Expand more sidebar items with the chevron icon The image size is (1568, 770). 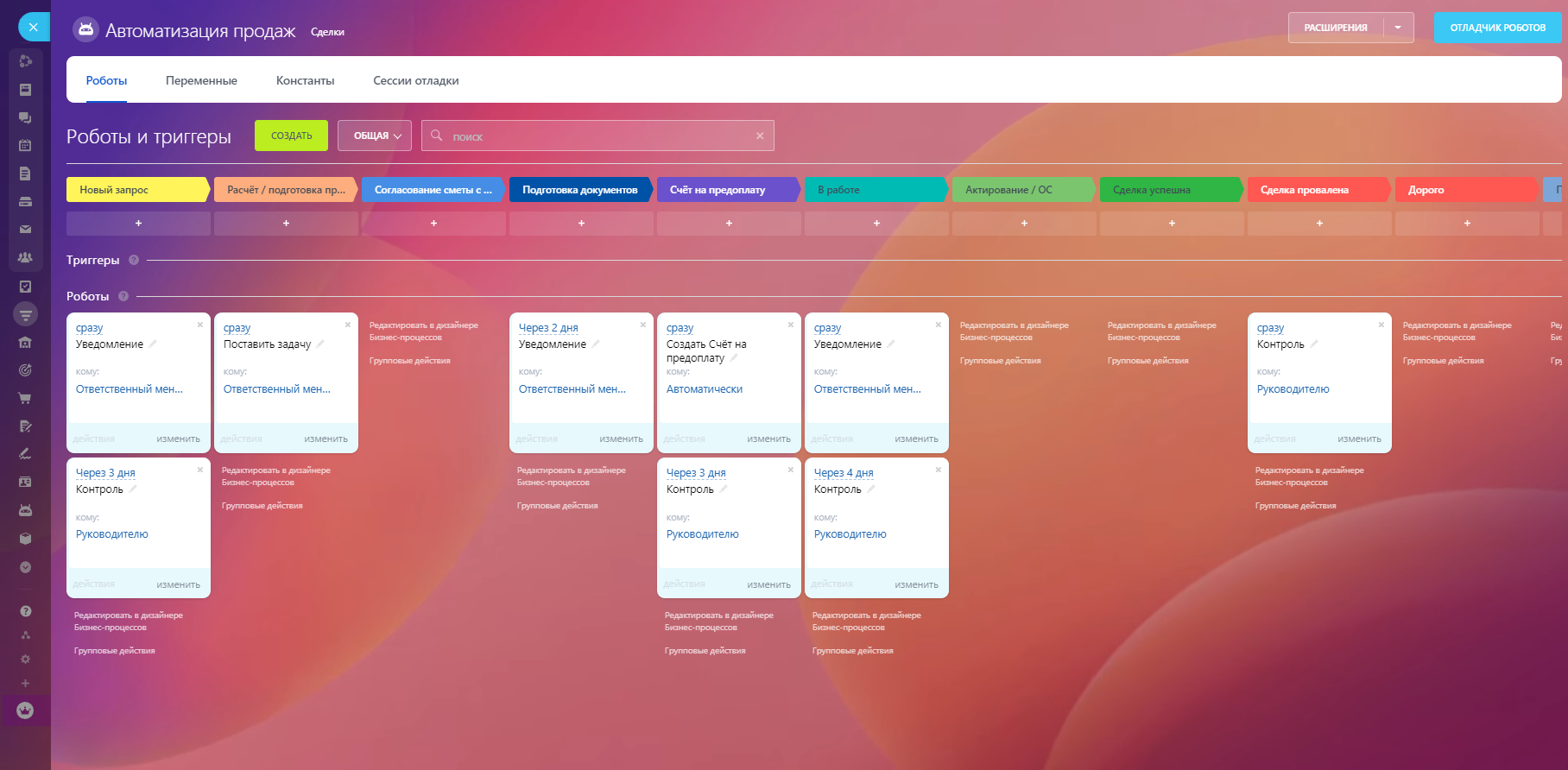pyautogui.click(x=25, y=567)
